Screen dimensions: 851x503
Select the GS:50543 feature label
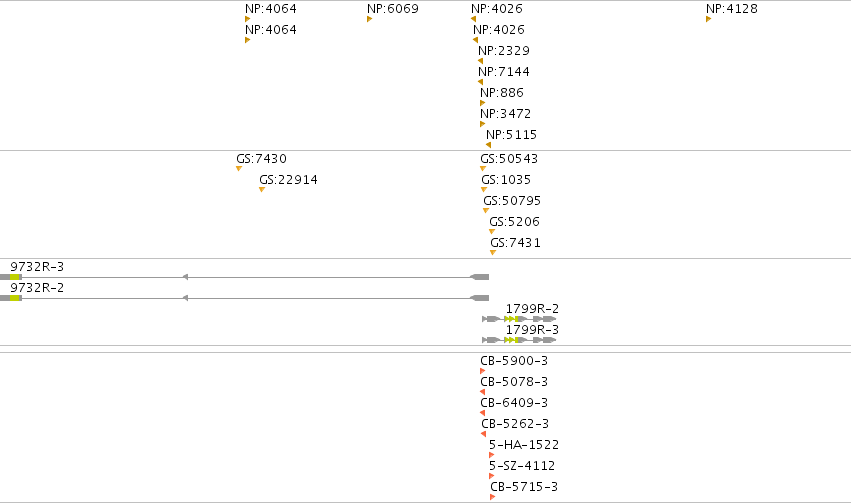[x=509, y=158]
